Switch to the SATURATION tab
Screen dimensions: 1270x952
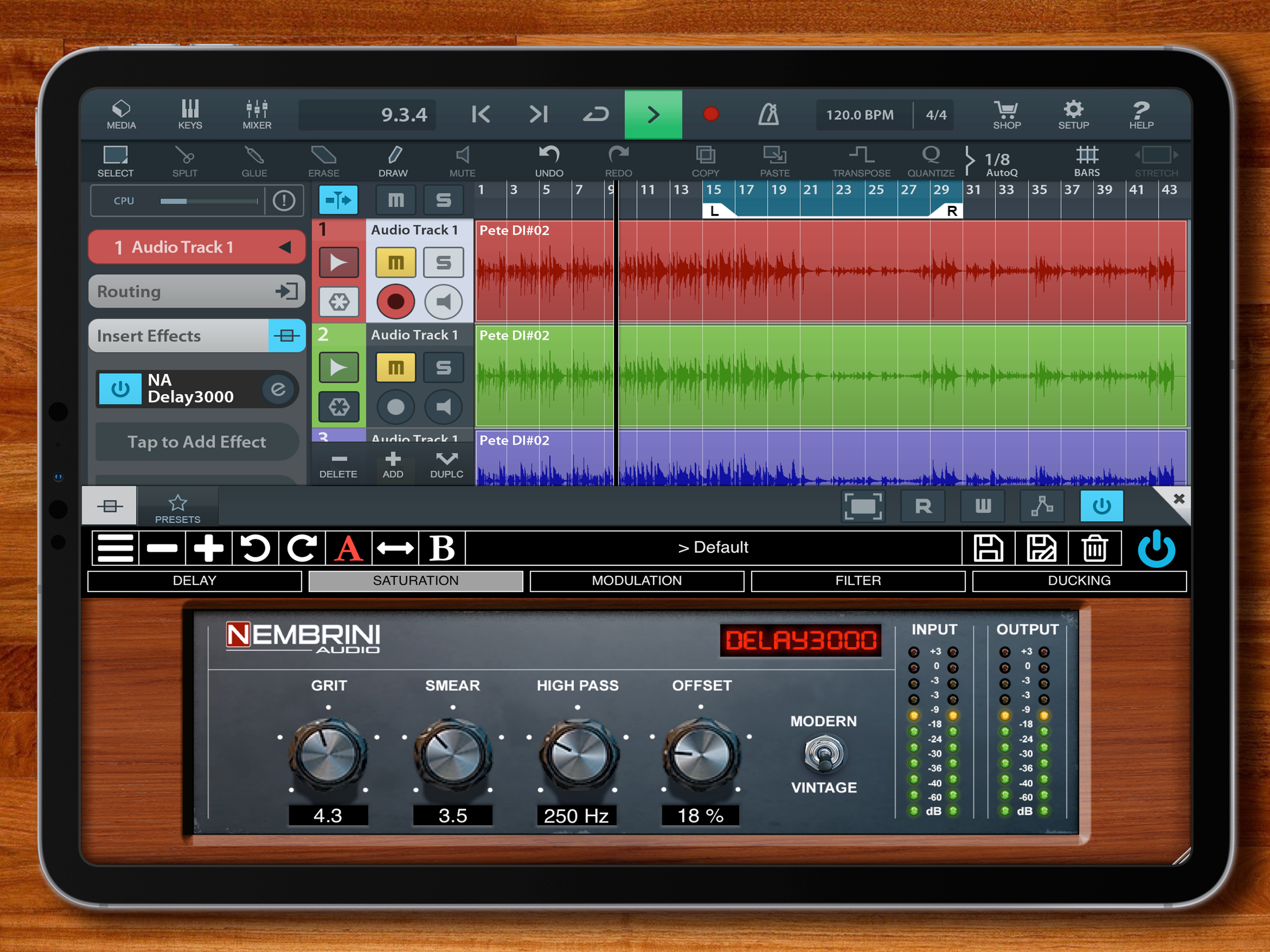[x=416, y=581]
